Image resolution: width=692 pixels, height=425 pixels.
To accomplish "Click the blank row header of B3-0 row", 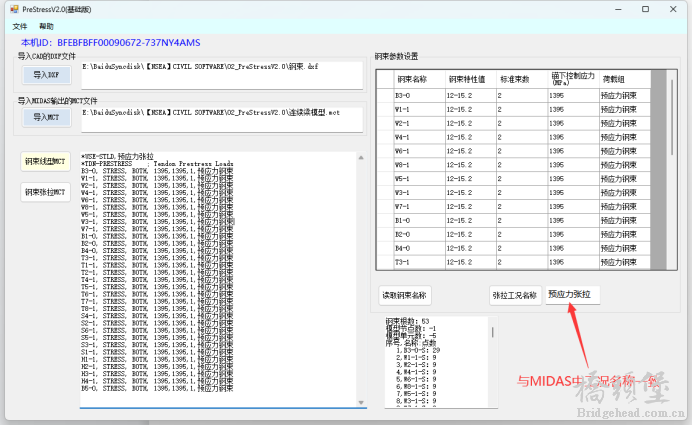I will [385, 96].
